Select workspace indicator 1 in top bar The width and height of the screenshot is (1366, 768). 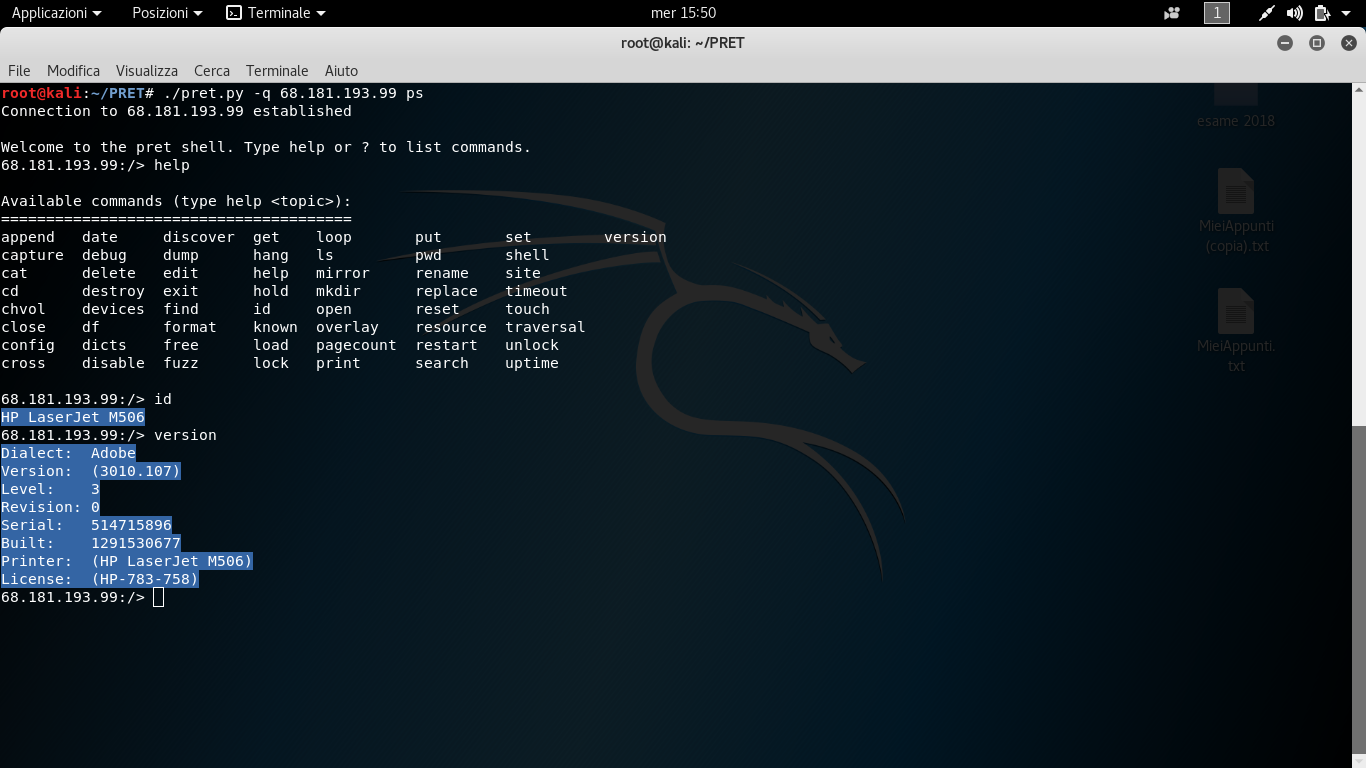(1217, 13)
